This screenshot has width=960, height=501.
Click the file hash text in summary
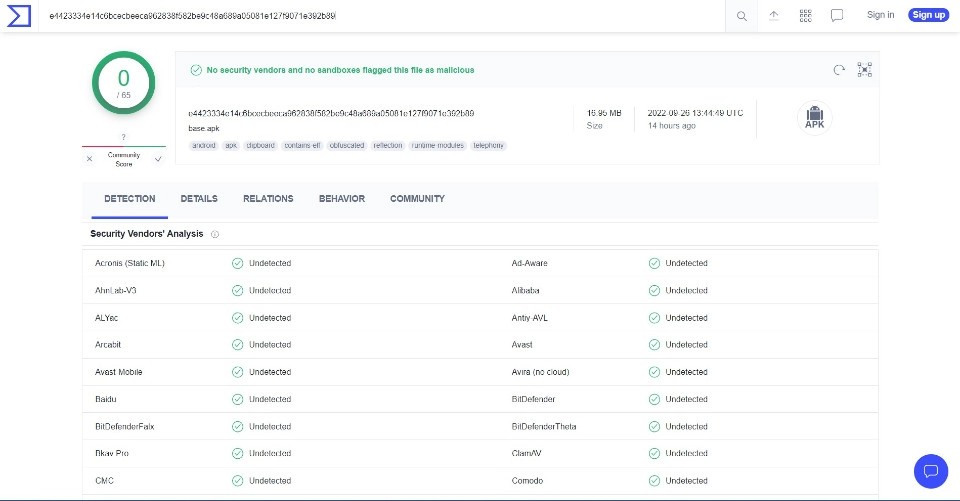(x=331, y=113)
